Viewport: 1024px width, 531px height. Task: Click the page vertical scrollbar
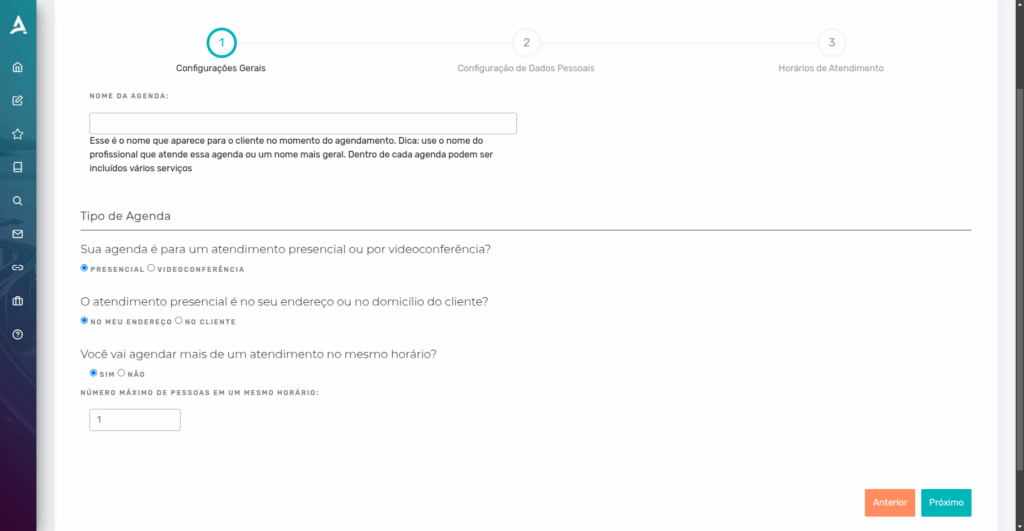coord(1019,281)
